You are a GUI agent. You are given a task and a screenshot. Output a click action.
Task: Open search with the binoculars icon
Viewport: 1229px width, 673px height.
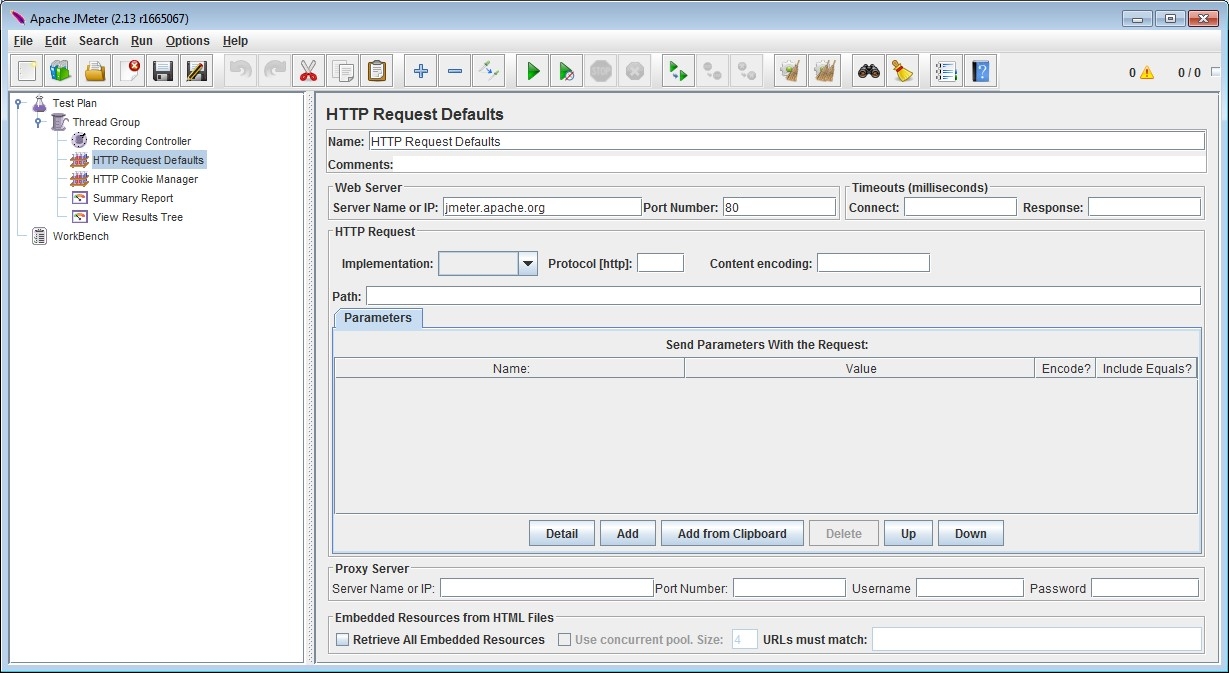(869, 71)
